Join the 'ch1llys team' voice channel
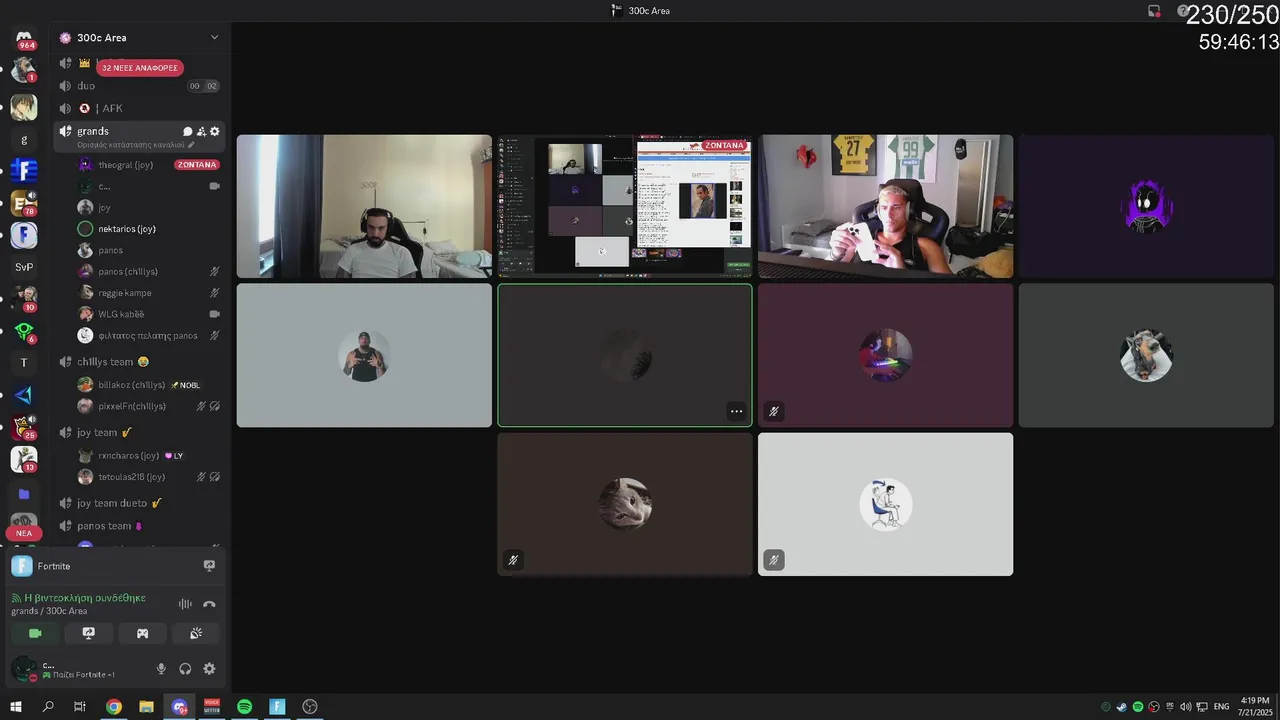Image resolution: width=1280 pixels, height=720 pixels. click(x=139, y=362)
